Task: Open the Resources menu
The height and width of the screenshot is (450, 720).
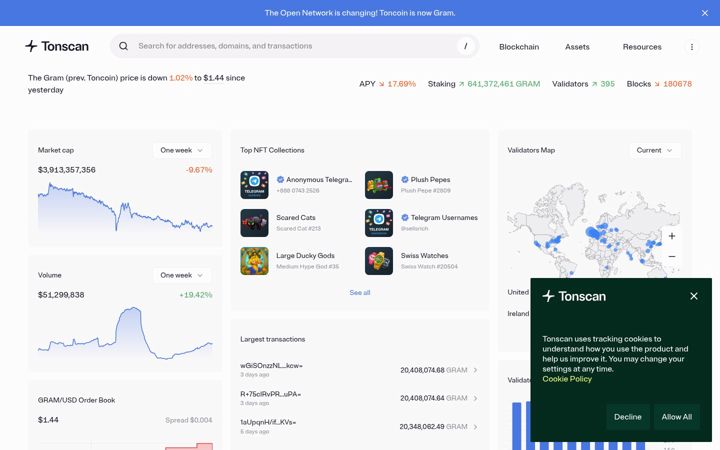Action: click(x=642, y=47)
